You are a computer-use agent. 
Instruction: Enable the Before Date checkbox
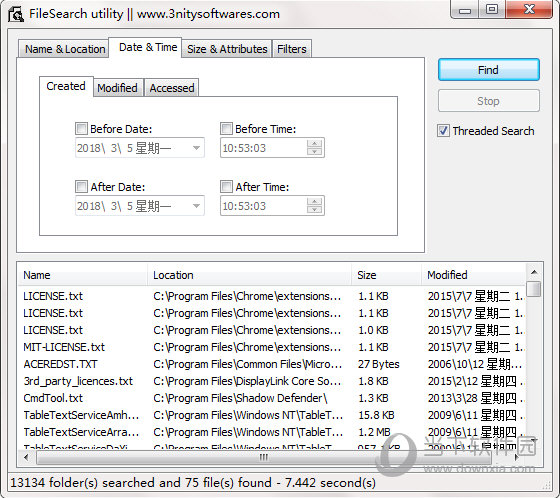click(81, 128)
